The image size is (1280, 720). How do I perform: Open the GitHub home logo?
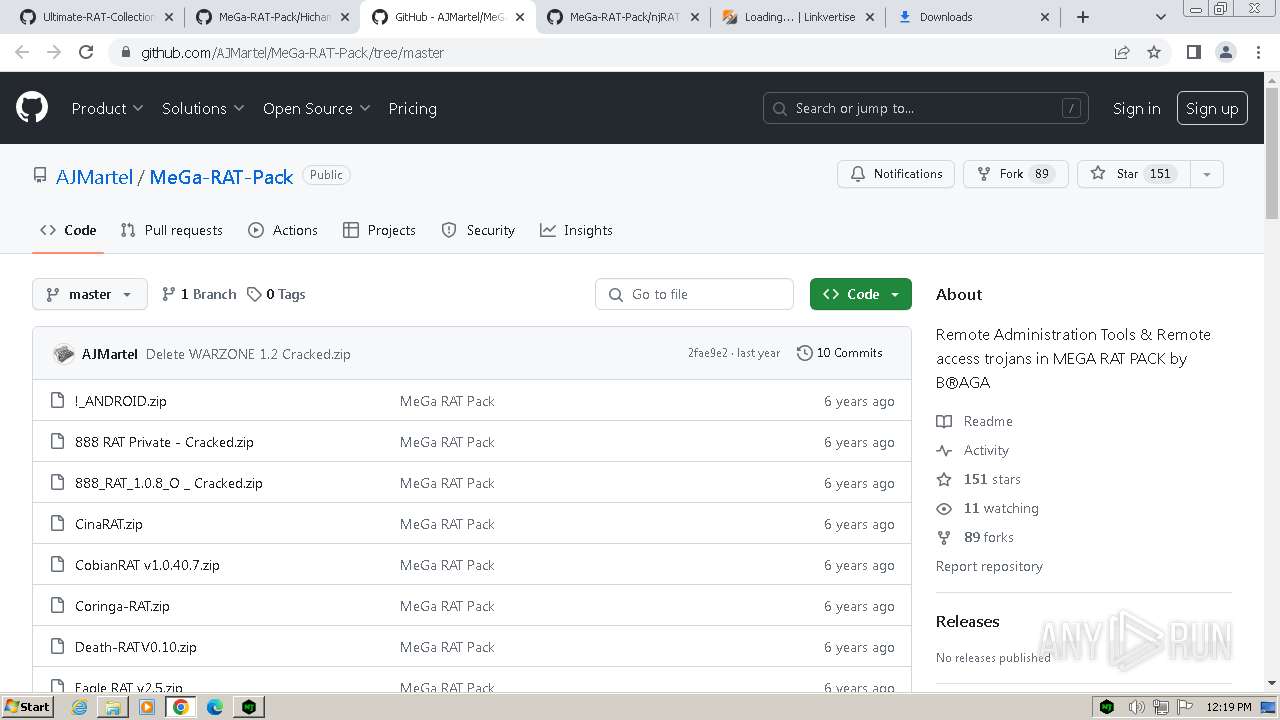point(32,108)
